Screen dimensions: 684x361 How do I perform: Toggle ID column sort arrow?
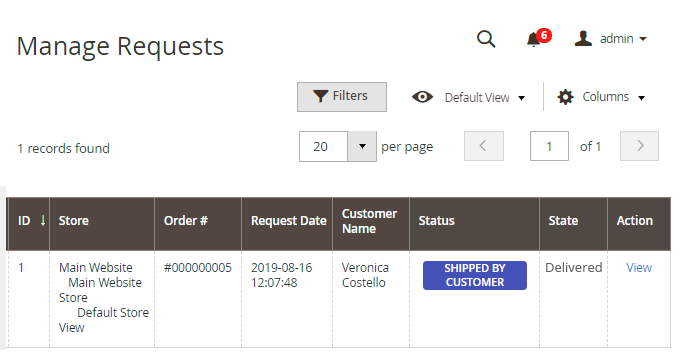click(x=43, y=220)
